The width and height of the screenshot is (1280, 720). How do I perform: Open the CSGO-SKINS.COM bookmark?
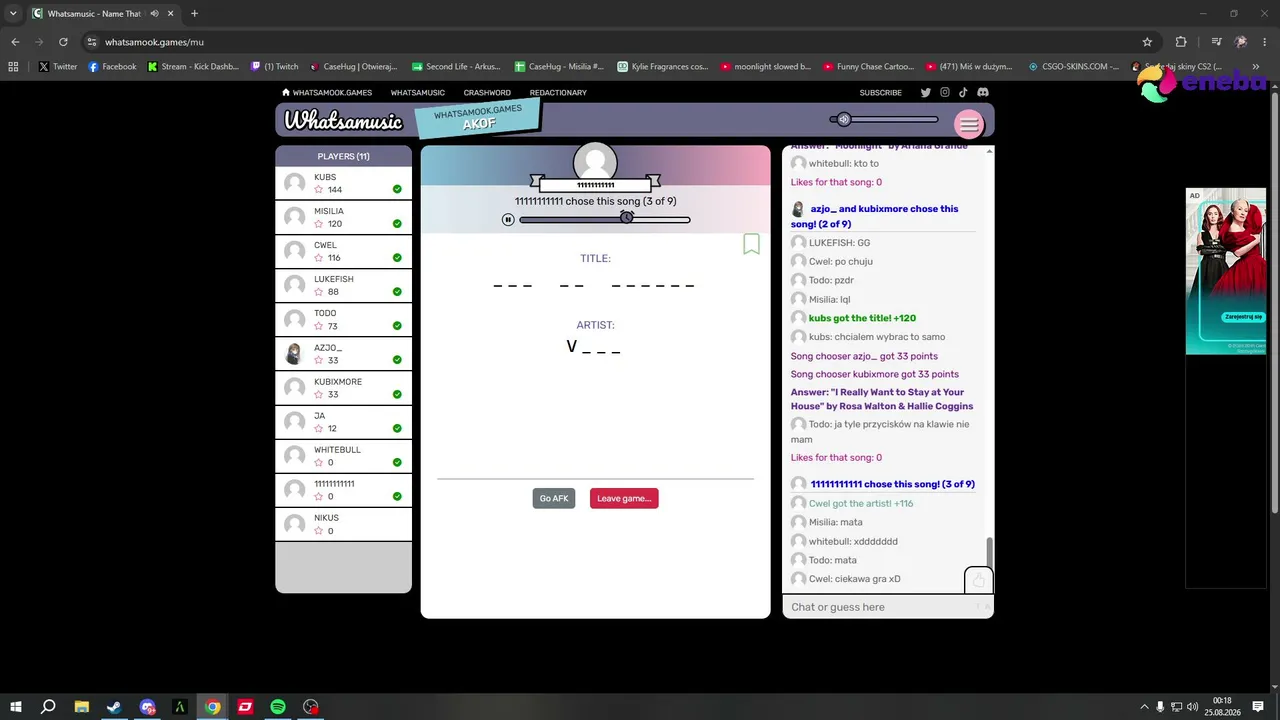point(1074,67)
